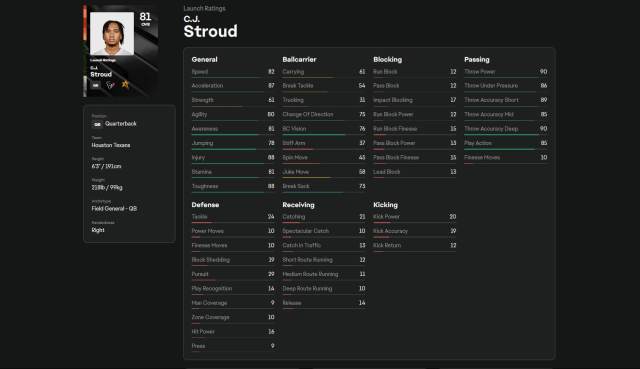Click the Injury rating label

[198, 158]
